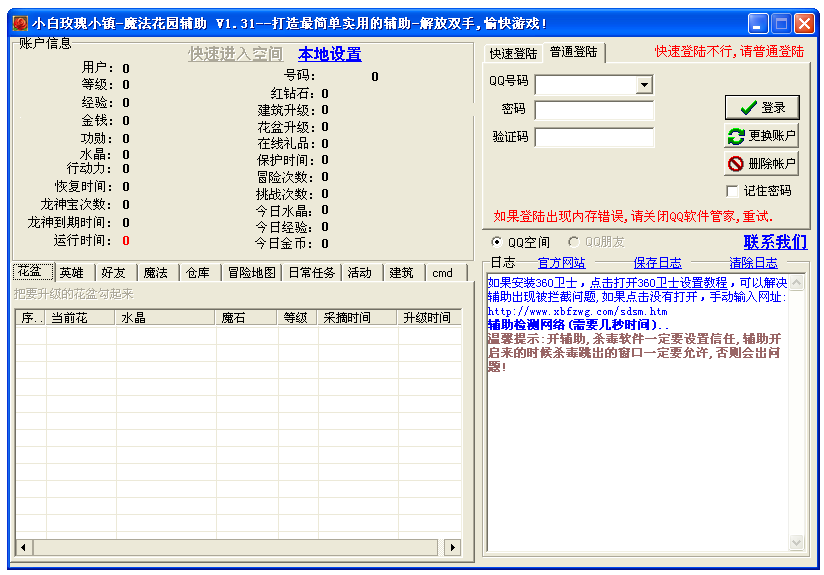Open the 英雄 tab

71,273
